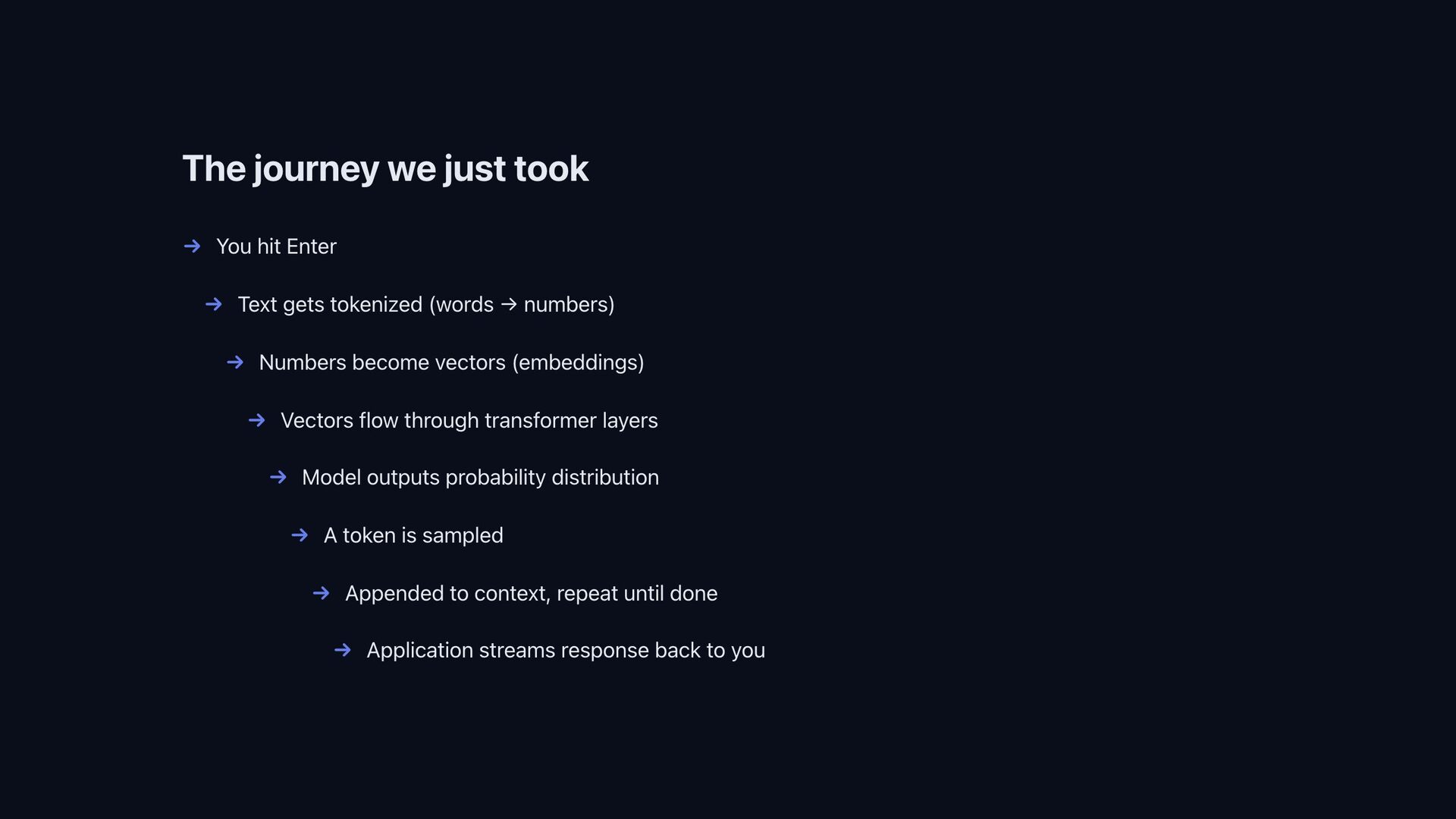Click the 'Appended to context, repeat until done' line
The image size is (1456, 819).
click(531, 593)
